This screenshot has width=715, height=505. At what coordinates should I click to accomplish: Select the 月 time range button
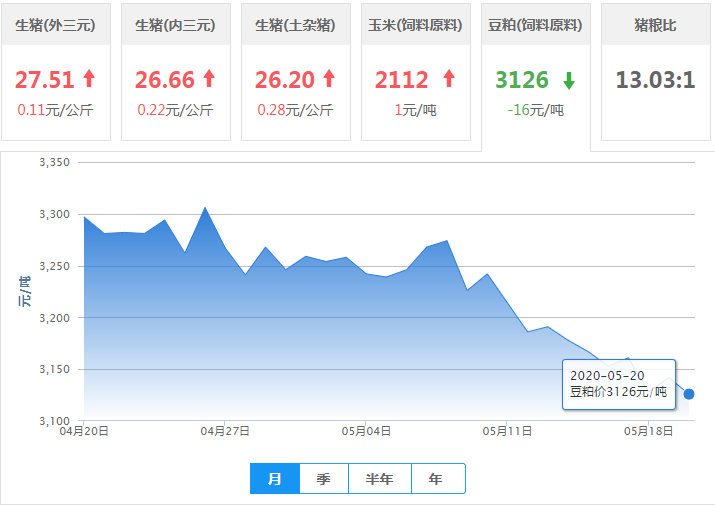(x=276, y=479)
